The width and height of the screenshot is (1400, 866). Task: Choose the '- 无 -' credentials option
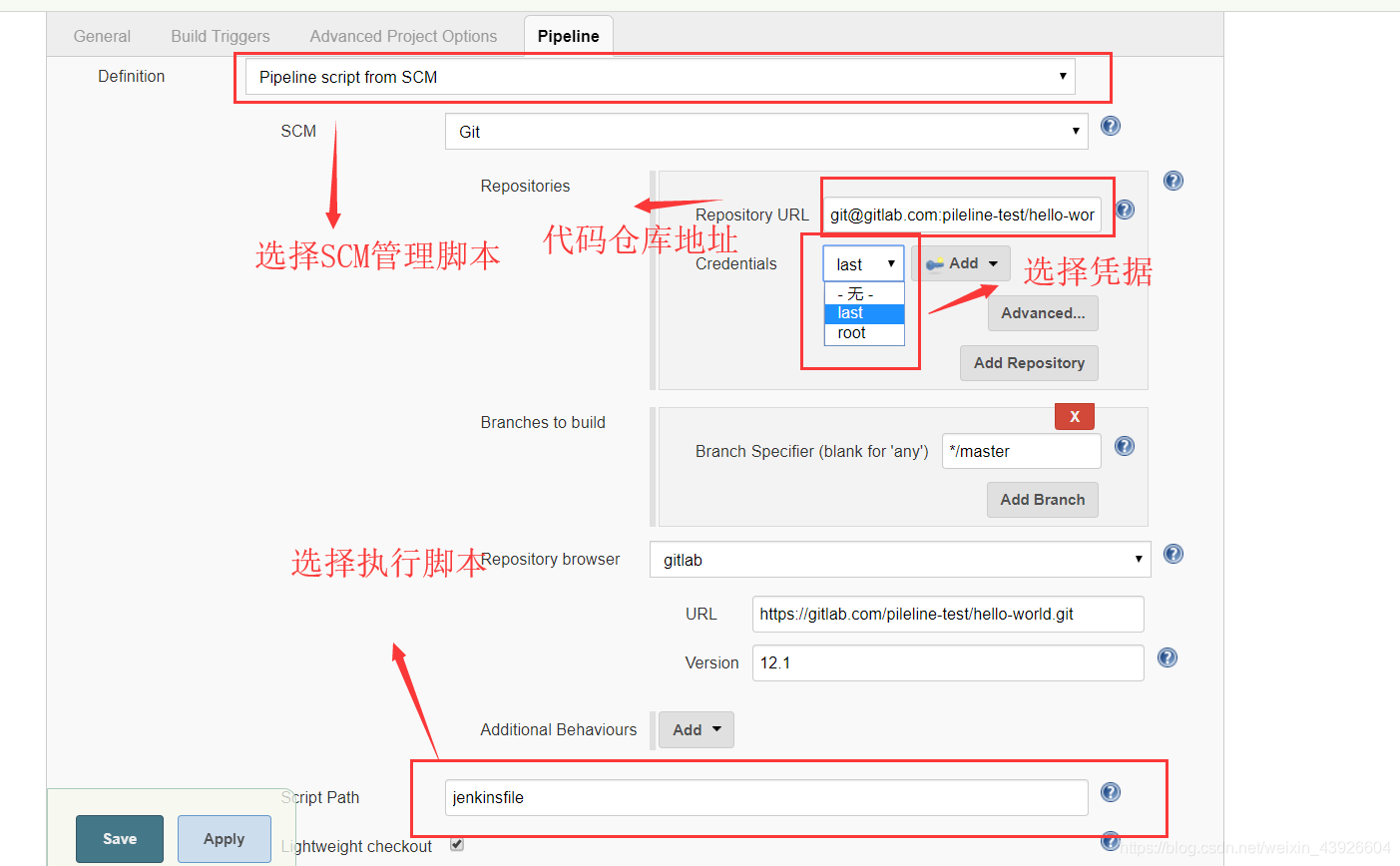pyautogui.click(x=864, y=293)
